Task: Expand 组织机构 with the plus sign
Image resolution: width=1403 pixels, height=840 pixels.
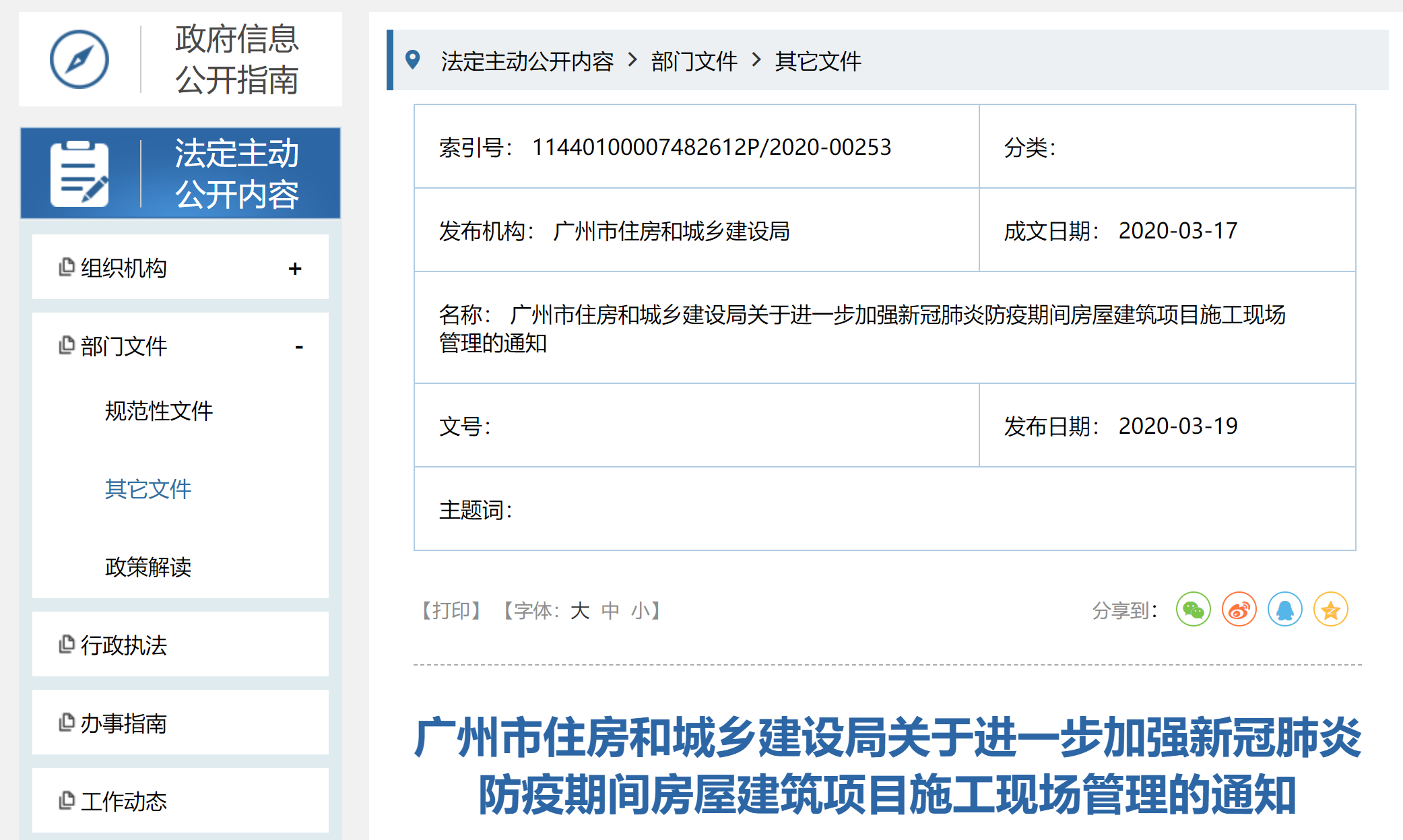Action: point(295,269)
